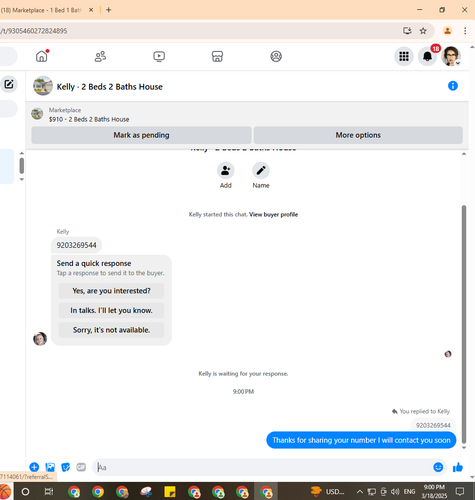The width and height of the screenshot is (475, 500).
Task: Click the chat scrollbar up arrow
Action: [464, 154]
